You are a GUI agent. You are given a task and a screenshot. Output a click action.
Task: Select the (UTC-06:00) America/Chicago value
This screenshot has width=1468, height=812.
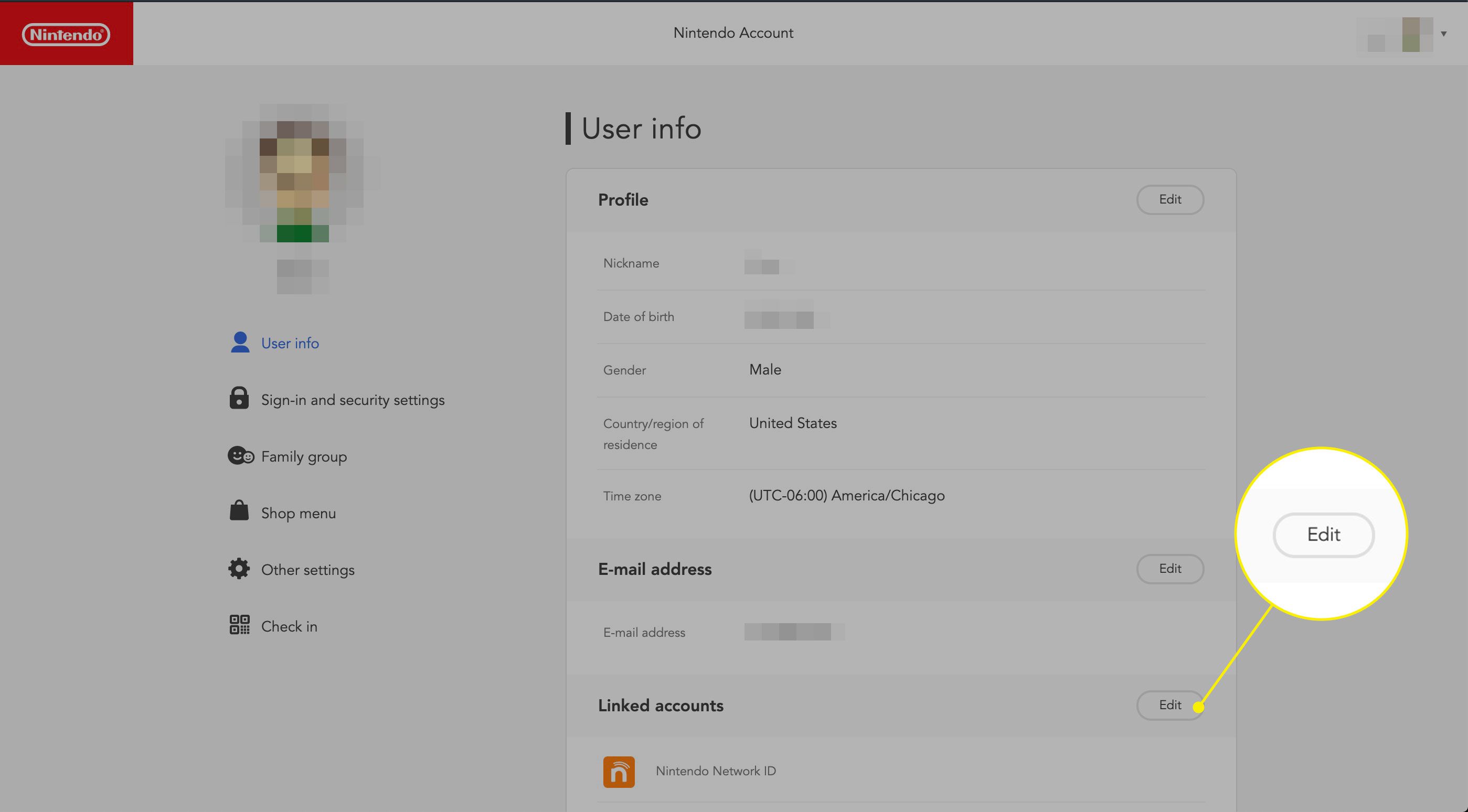pos(846,496)
